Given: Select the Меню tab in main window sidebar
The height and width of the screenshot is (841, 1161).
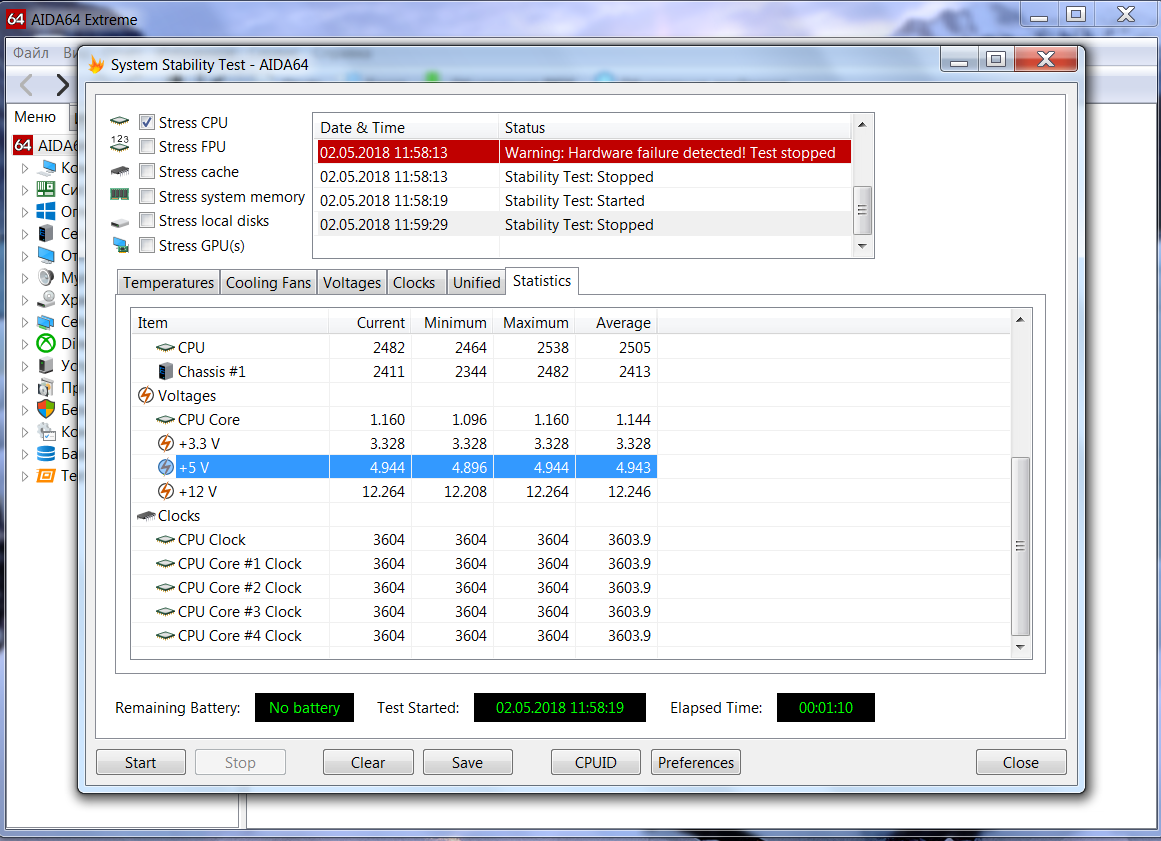Looking at the screenshot, I should coord(35,116).
